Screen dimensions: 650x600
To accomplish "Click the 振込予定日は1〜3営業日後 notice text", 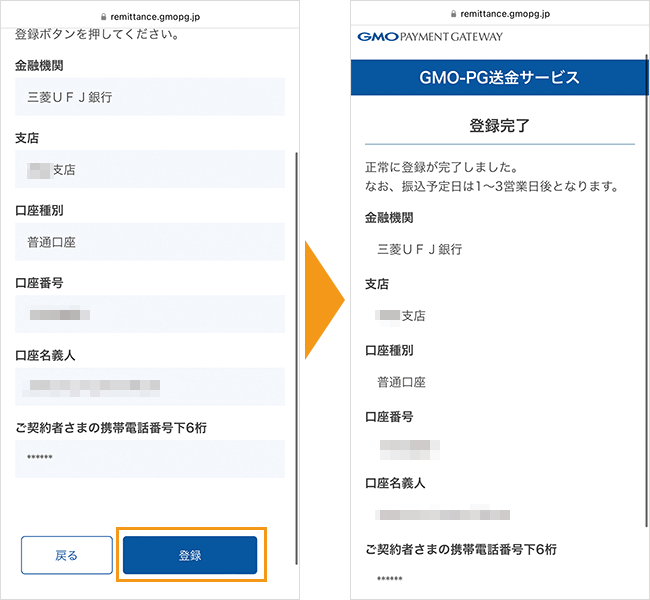I will click(x=492, y=186).
